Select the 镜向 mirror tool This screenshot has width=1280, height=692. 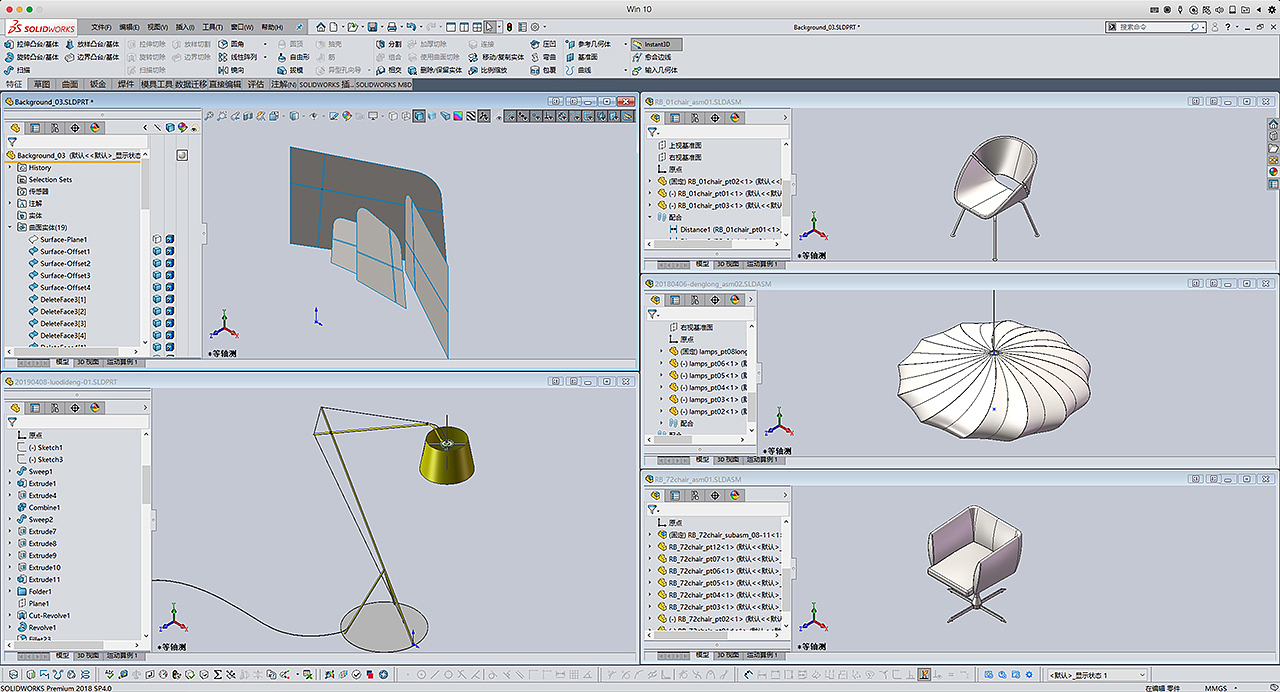tap(231, 70)
